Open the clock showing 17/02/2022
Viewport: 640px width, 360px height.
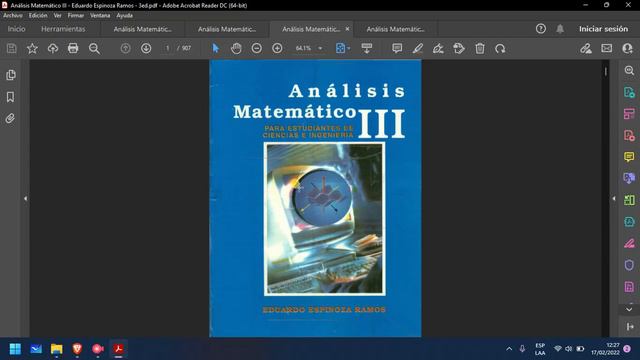click(605, 349)
